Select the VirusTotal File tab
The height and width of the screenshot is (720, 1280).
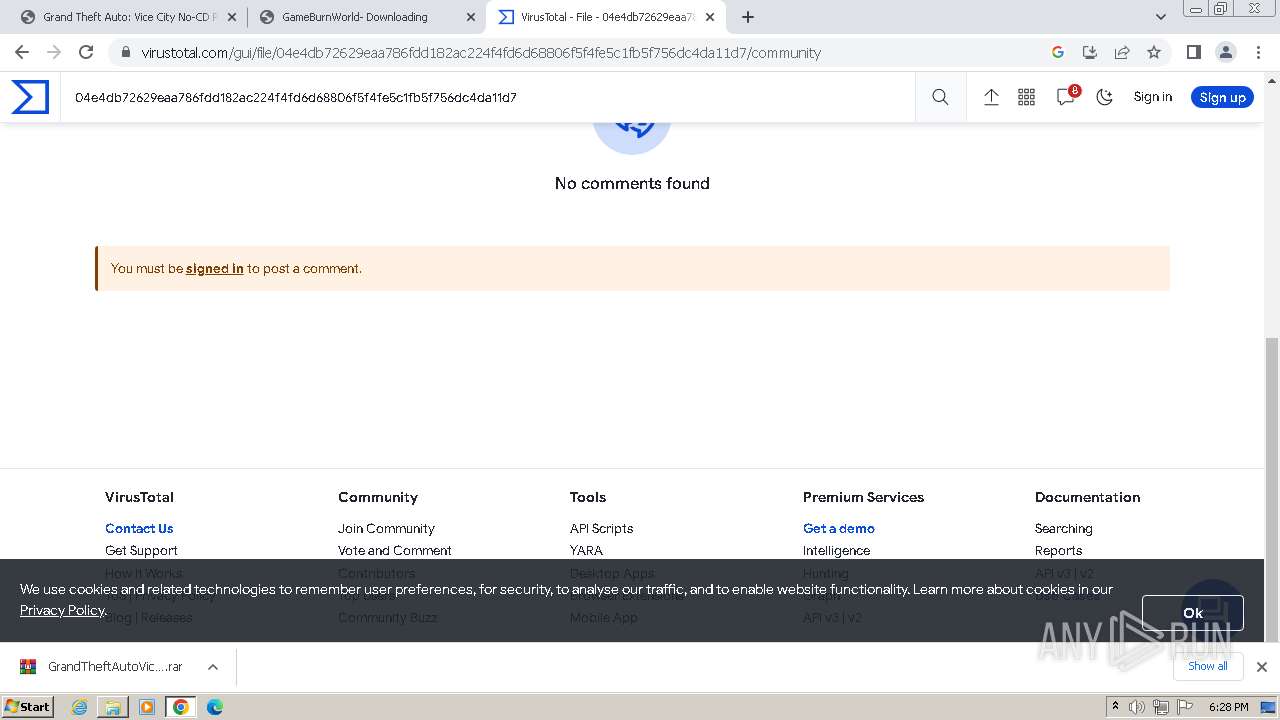(x=608, y=17)
